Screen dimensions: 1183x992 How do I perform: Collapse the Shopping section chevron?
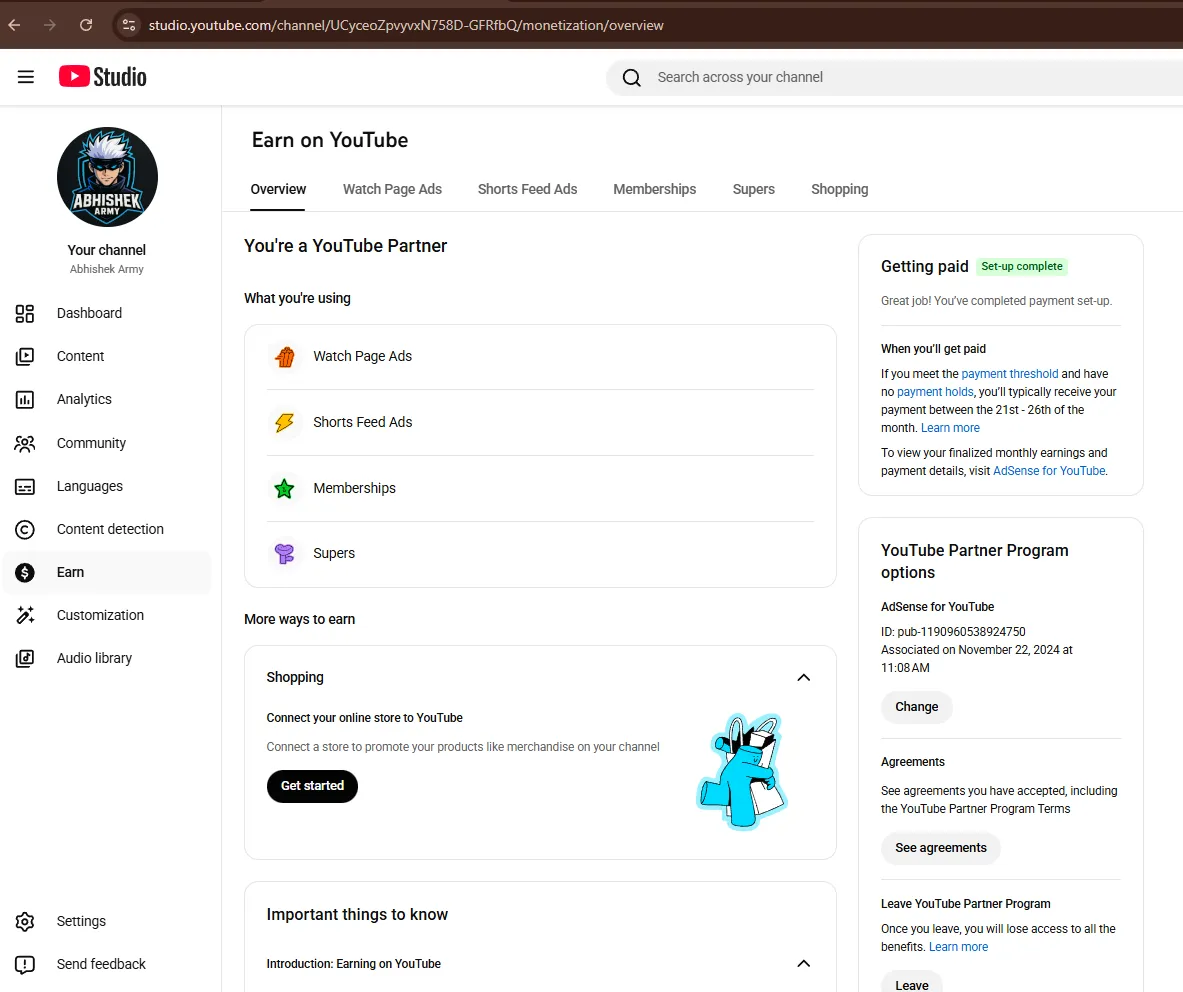804,677
